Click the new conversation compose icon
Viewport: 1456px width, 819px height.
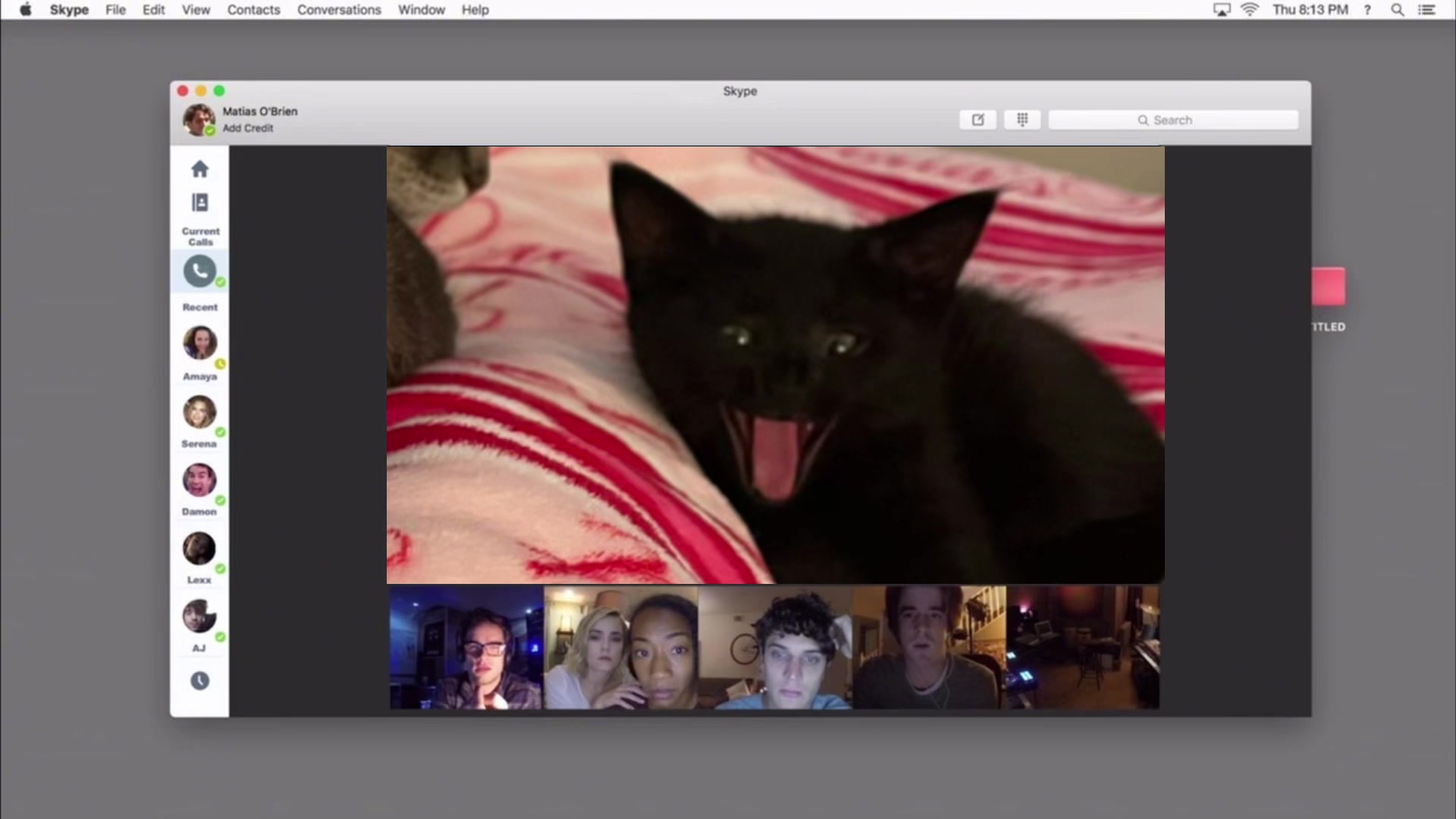pyautogui.click(x=977, y=120)
